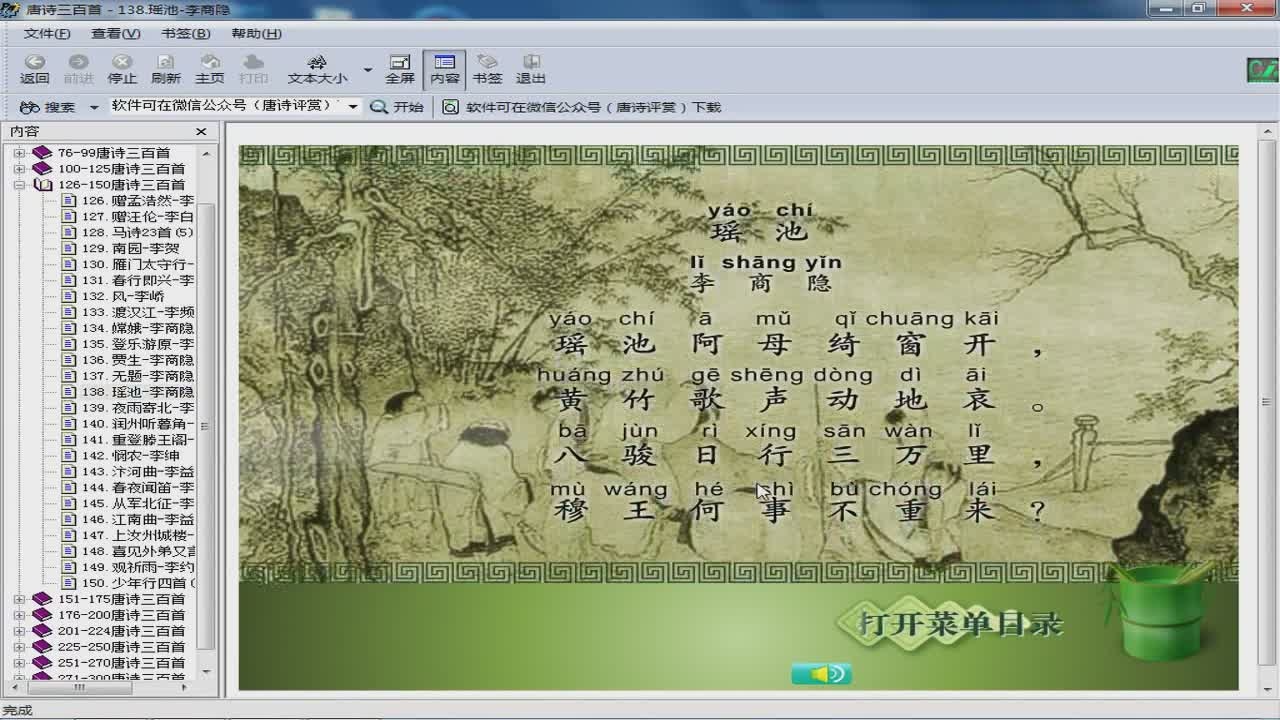Image resolution: width=1280 pixels, height=720 pixels.
Task: Open the search combo box dropdown arrow
Action: [x=353, y=106]
